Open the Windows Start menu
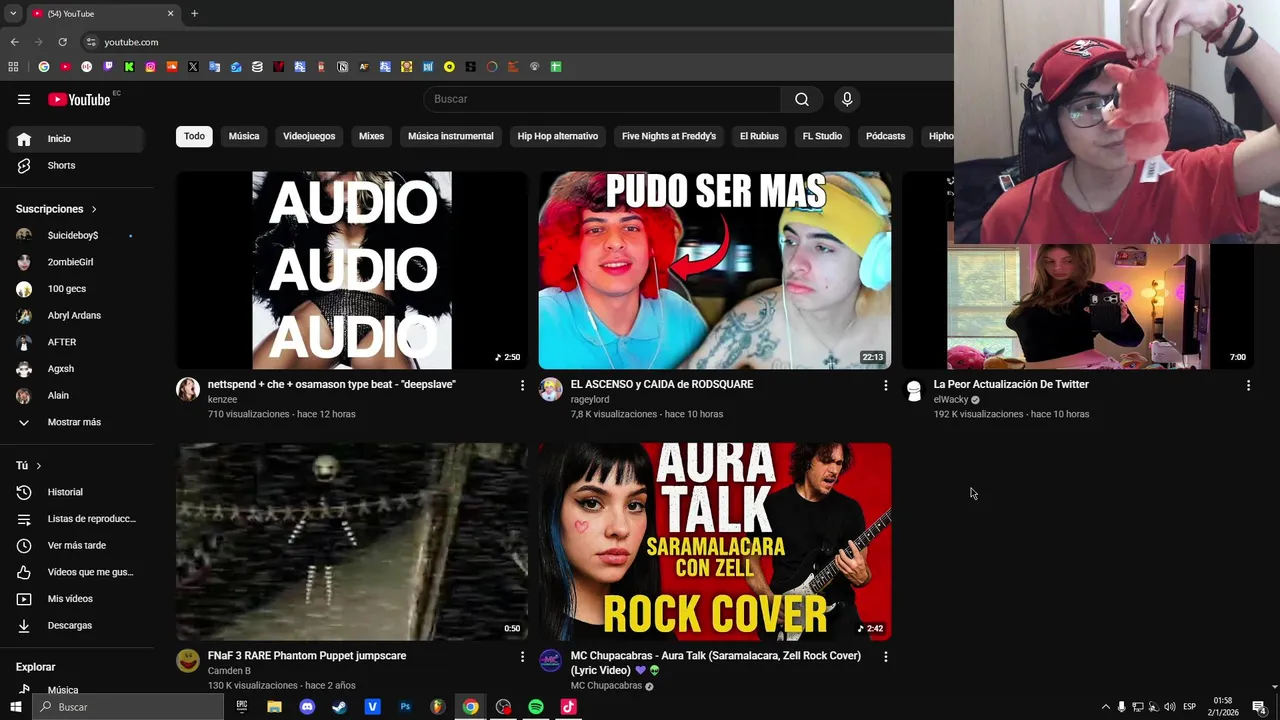Viewport: 1280px width, 720px height. click(x=15, y=707)
